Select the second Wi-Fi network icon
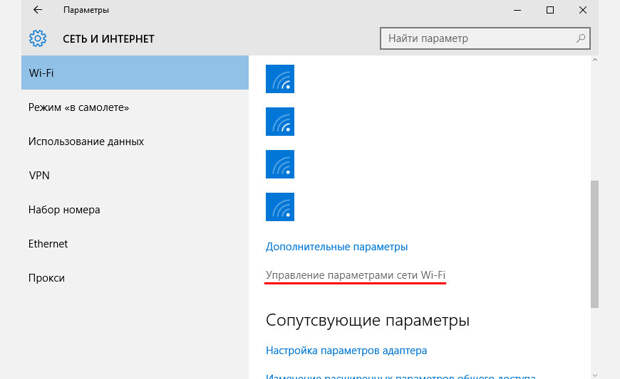The height and width of the screenshot is (379, 620). pyautogui.click(x=280, y=122)
